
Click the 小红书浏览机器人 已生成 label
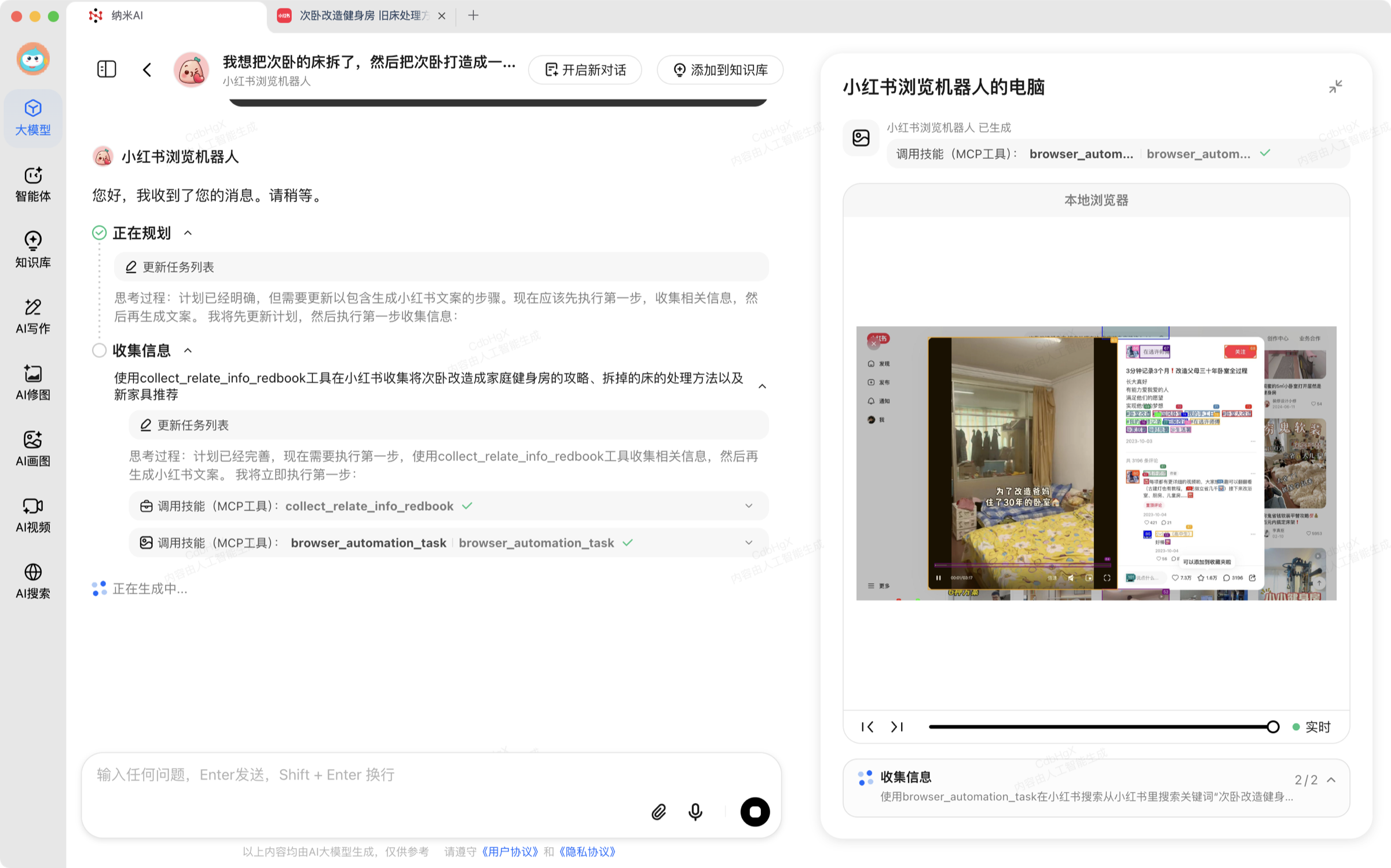[949, 127]
